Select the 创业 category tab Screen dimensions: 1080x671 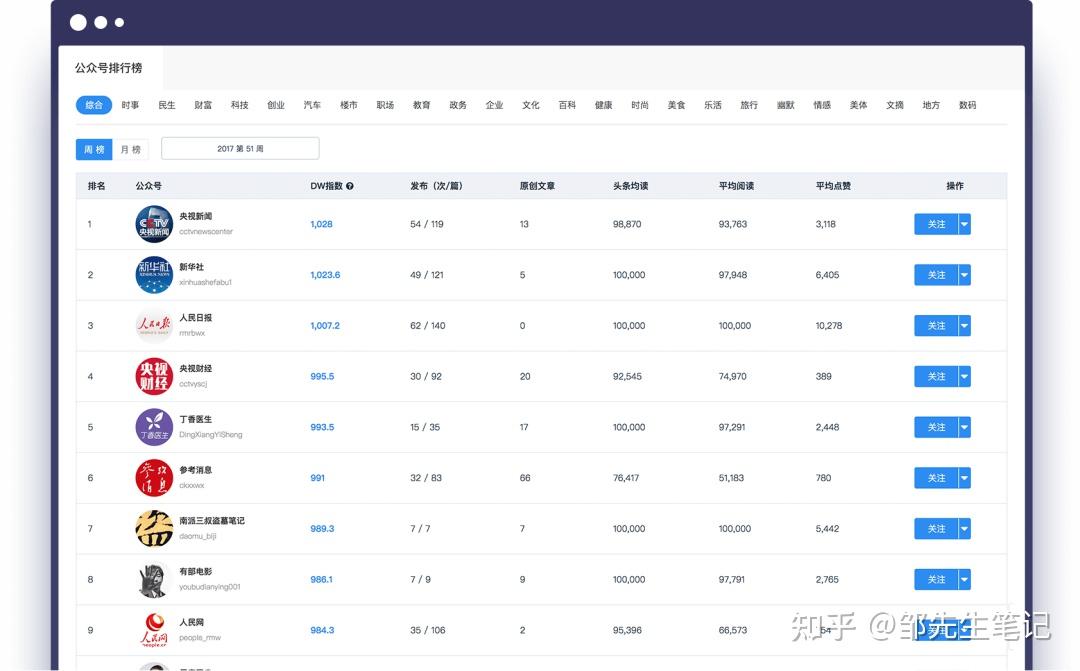(x=276, y=105)
